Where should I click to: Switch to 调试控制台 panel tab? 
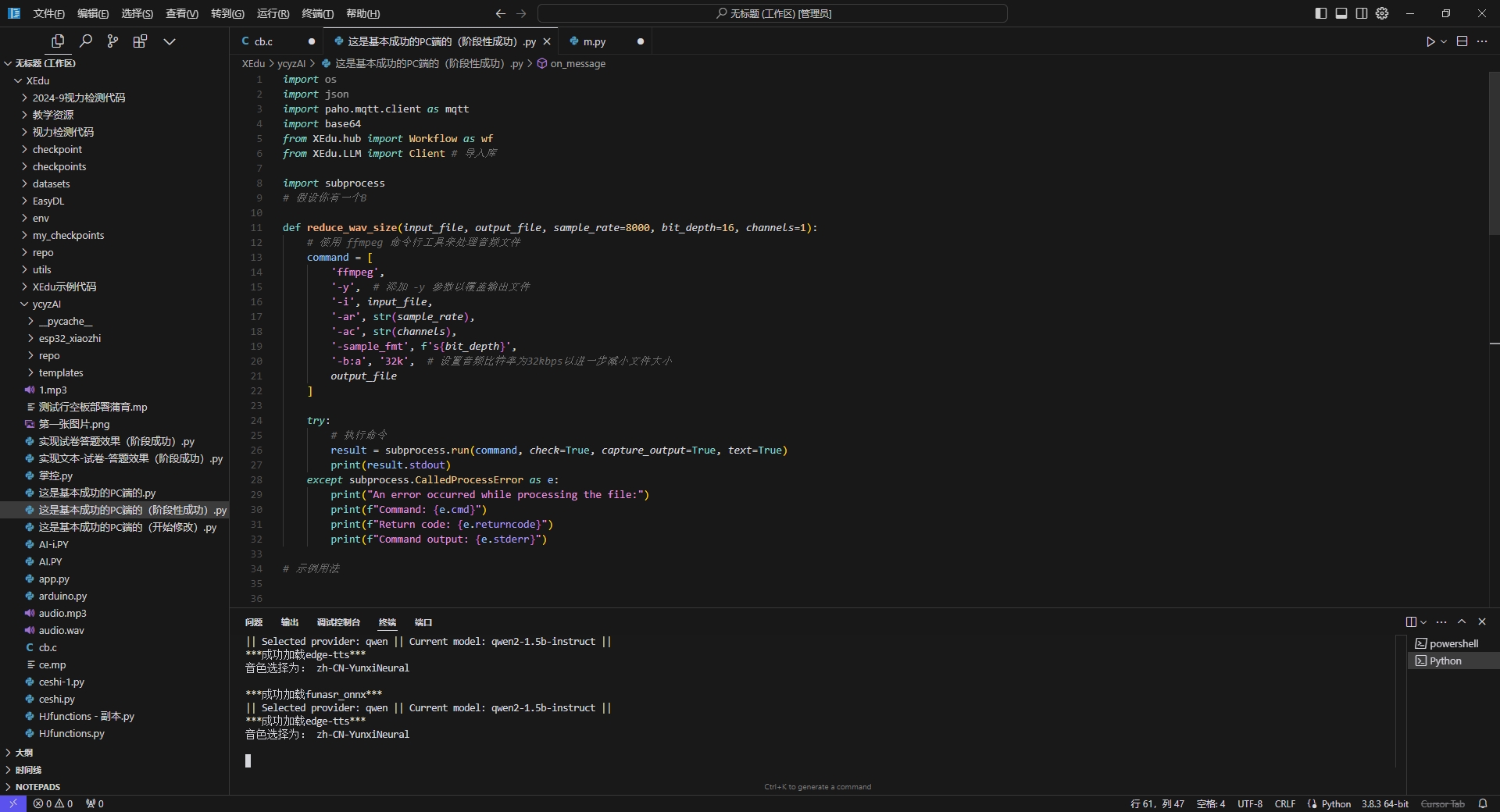(x=338, y=622)
